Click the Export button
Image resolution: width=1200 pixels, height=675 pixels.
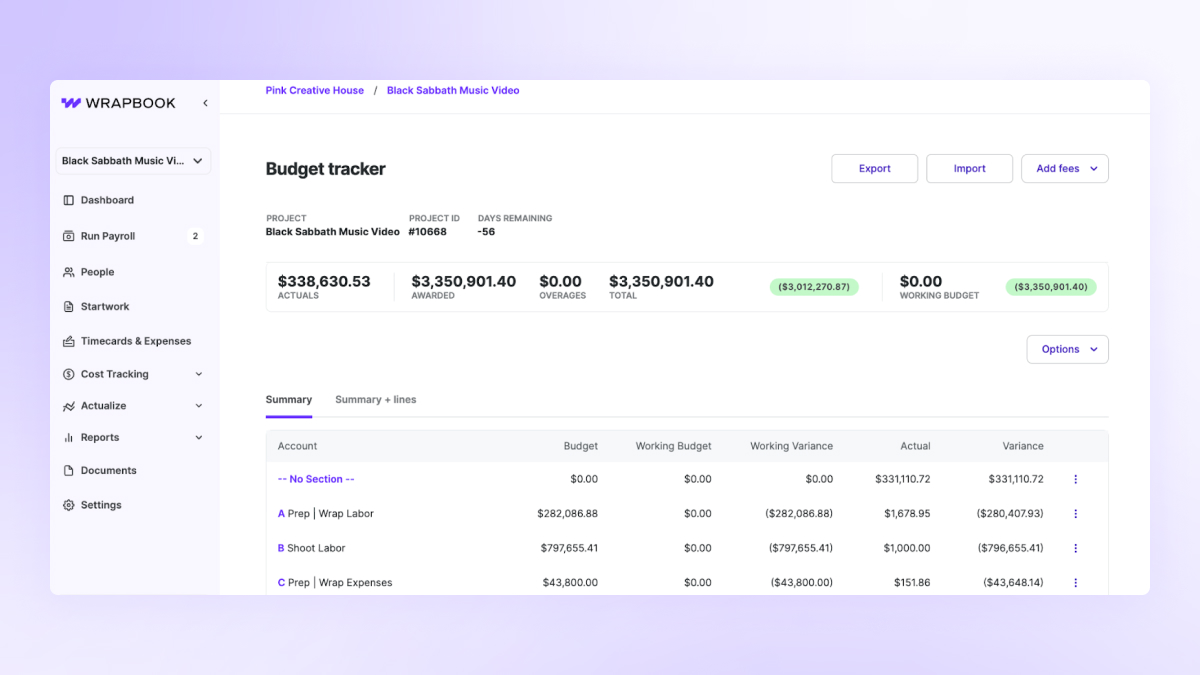point(875,169)
